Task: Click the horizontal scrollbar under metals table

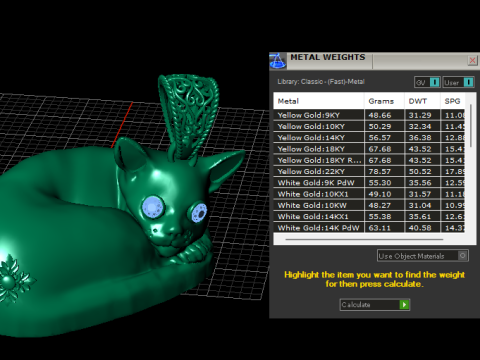Action: 364,239
